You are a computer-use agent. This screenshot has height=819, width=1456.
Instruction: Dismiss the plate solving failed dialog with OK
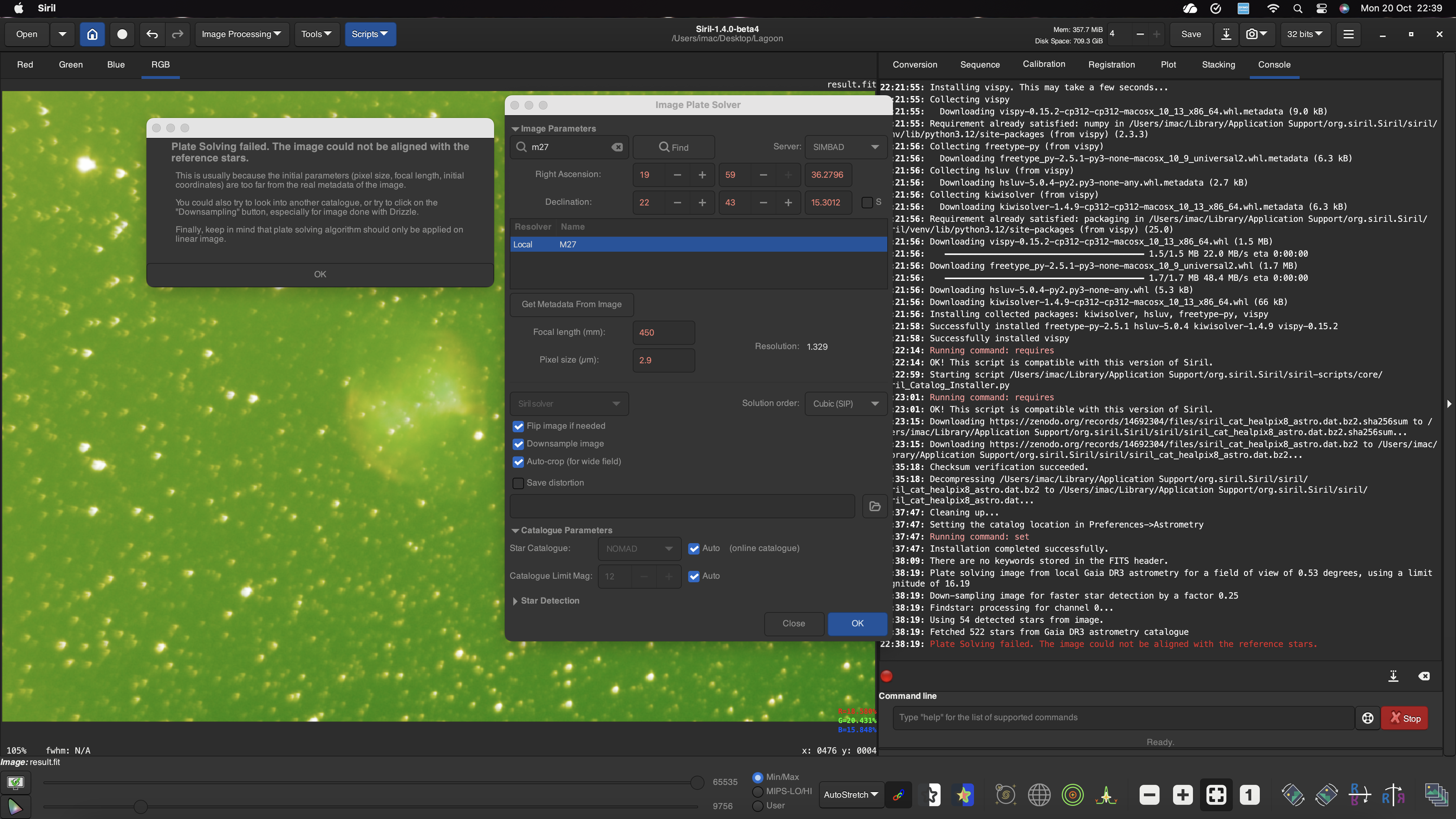pyautogui.click(x=320, y=274)
